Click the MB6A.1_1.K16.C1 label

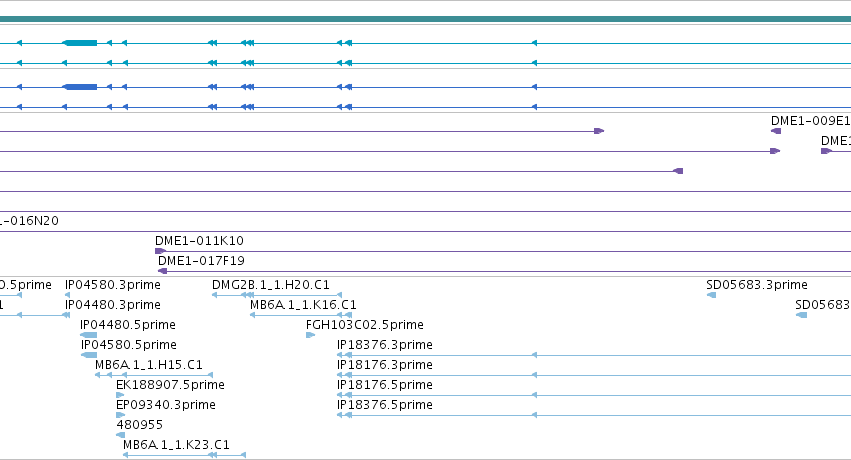303,305
